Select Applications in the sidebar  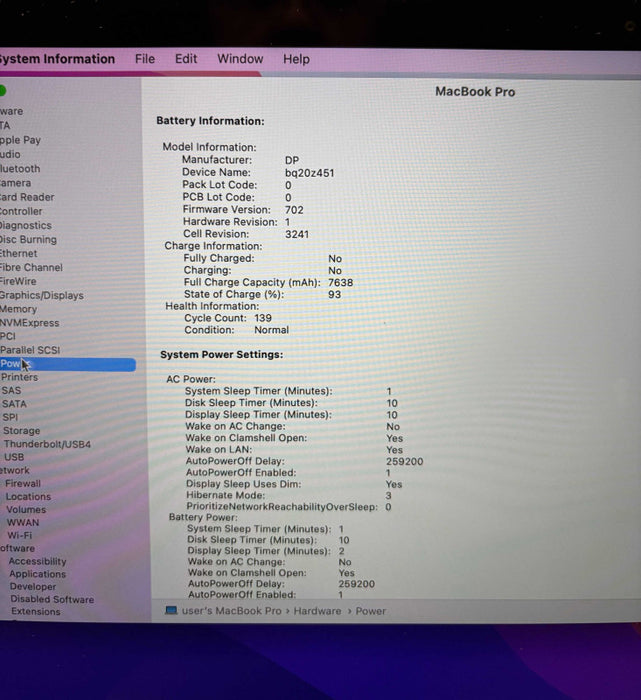tap(37, 574)
